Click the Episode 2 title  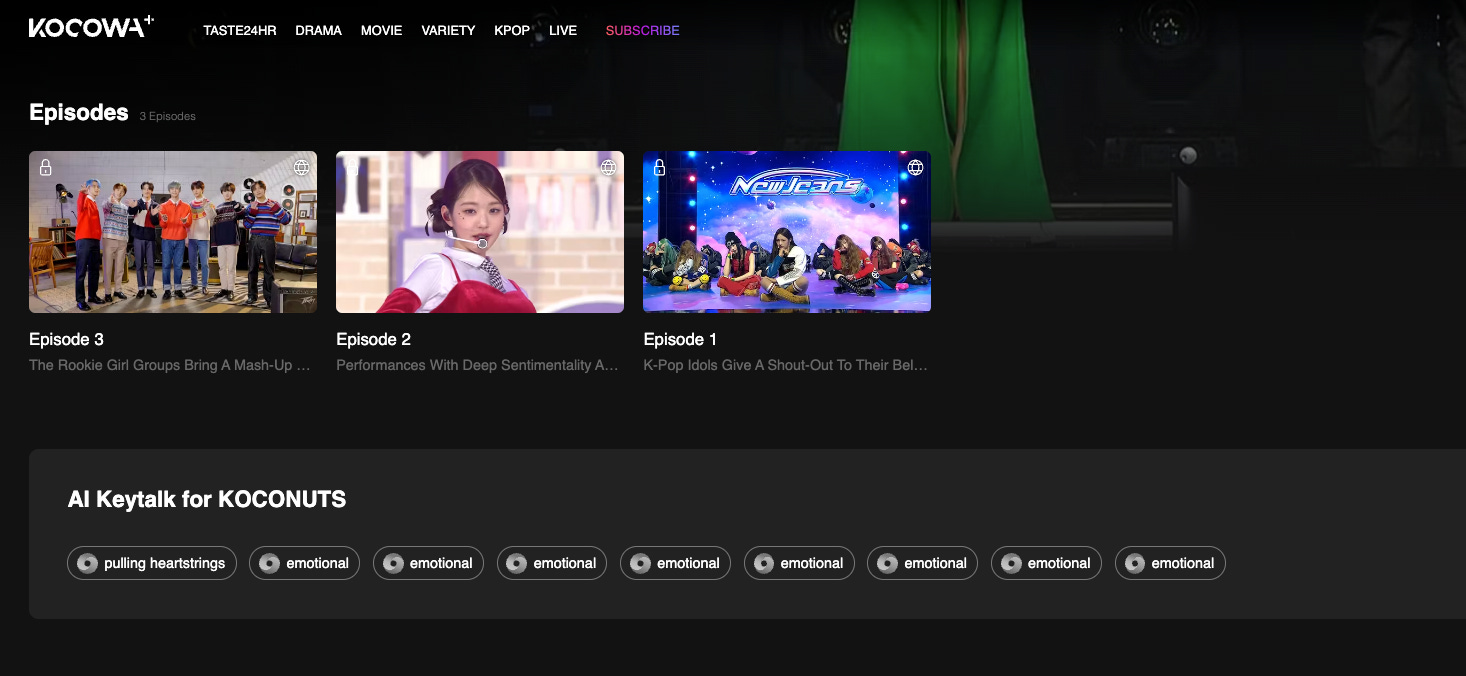(x=373, y=339)
